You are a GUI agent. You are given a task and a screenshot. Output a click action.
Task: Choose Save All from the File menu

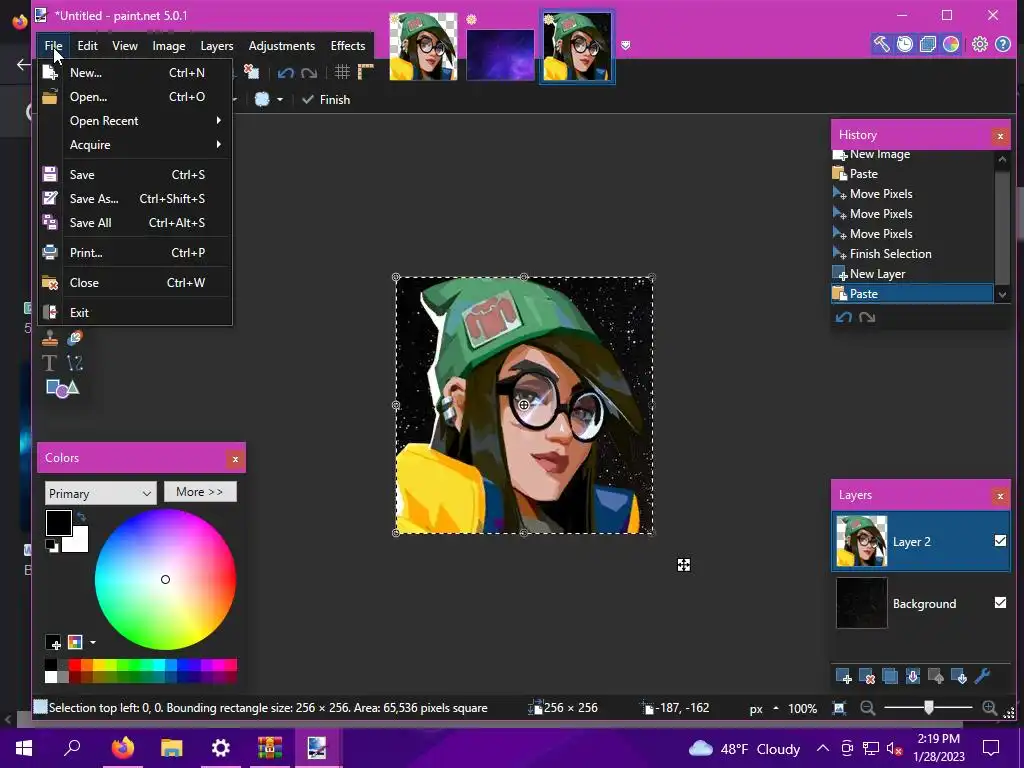point(135,223)
